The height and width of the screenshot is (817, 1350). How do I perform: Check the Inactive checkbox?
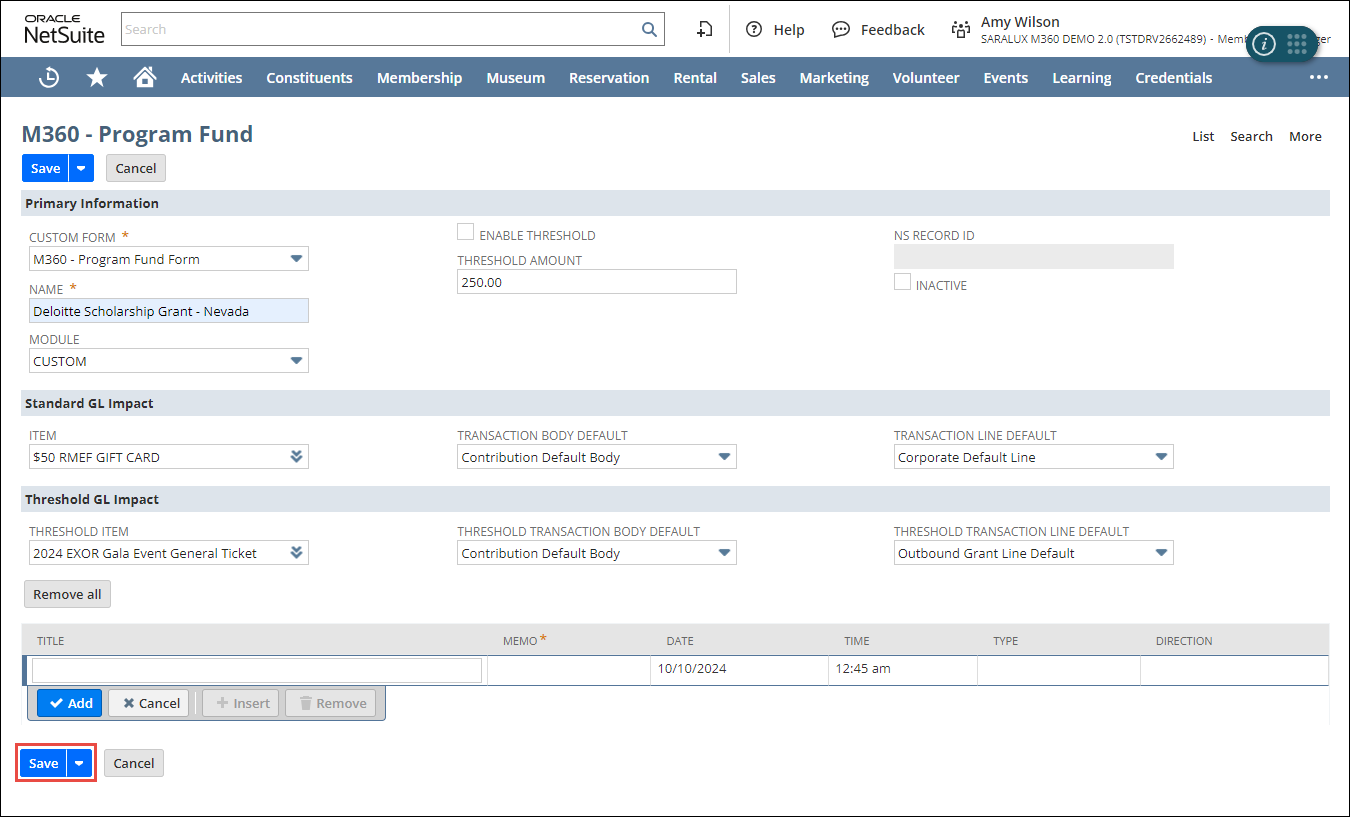click(902, 282)
